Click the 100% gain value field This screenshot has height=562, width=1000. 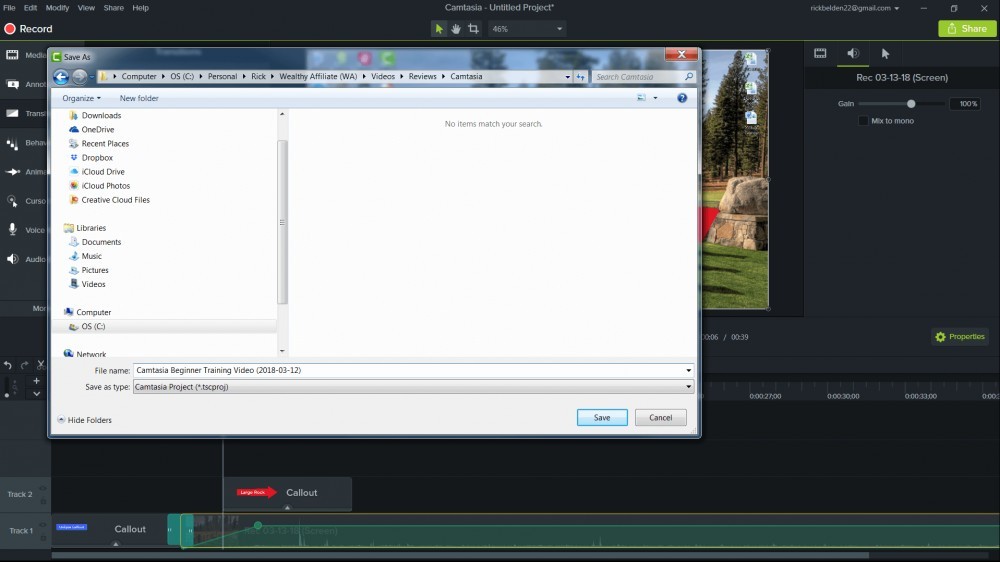pos(966,103)
